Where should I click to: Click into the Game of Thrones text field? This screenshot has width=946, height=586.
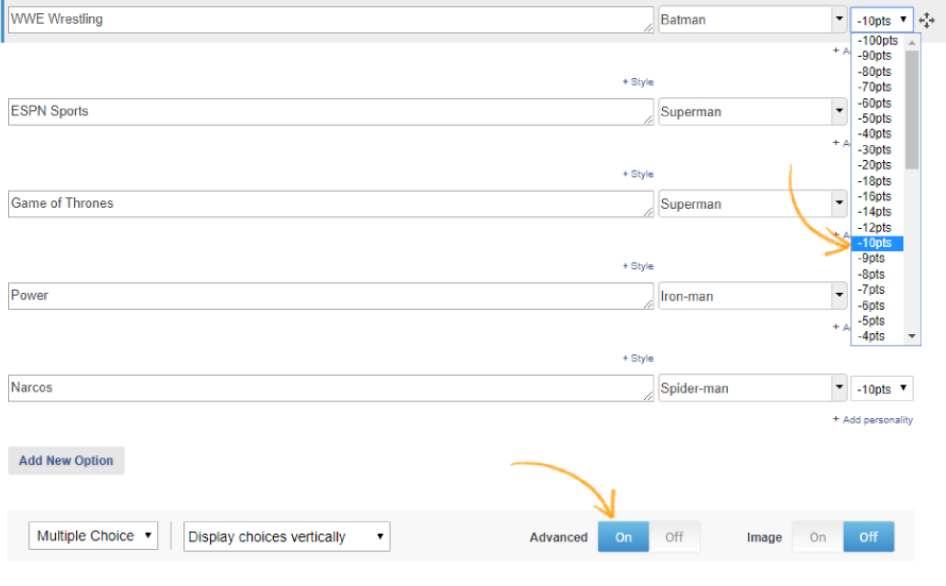[330, 204]
